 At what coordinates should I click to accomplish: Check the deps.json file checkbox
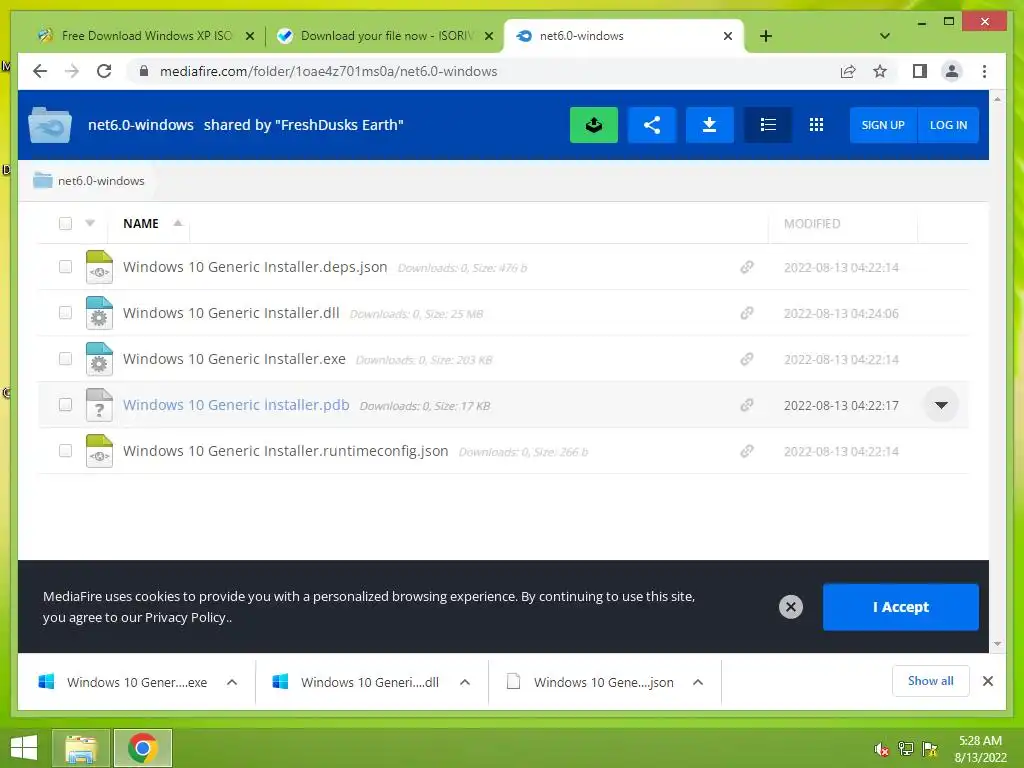[x=65, y=266]
